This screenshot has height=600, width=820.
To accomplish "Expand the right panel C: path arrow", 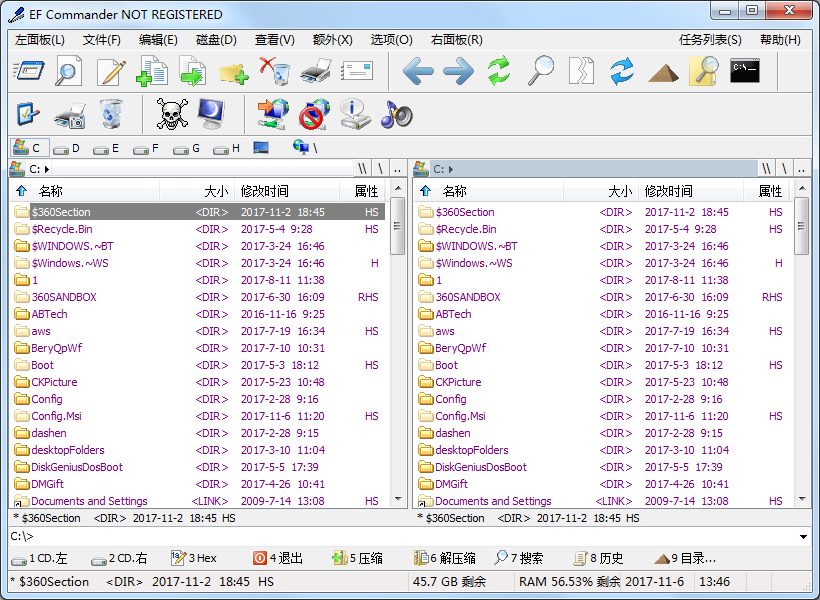I will pos(451,169).
